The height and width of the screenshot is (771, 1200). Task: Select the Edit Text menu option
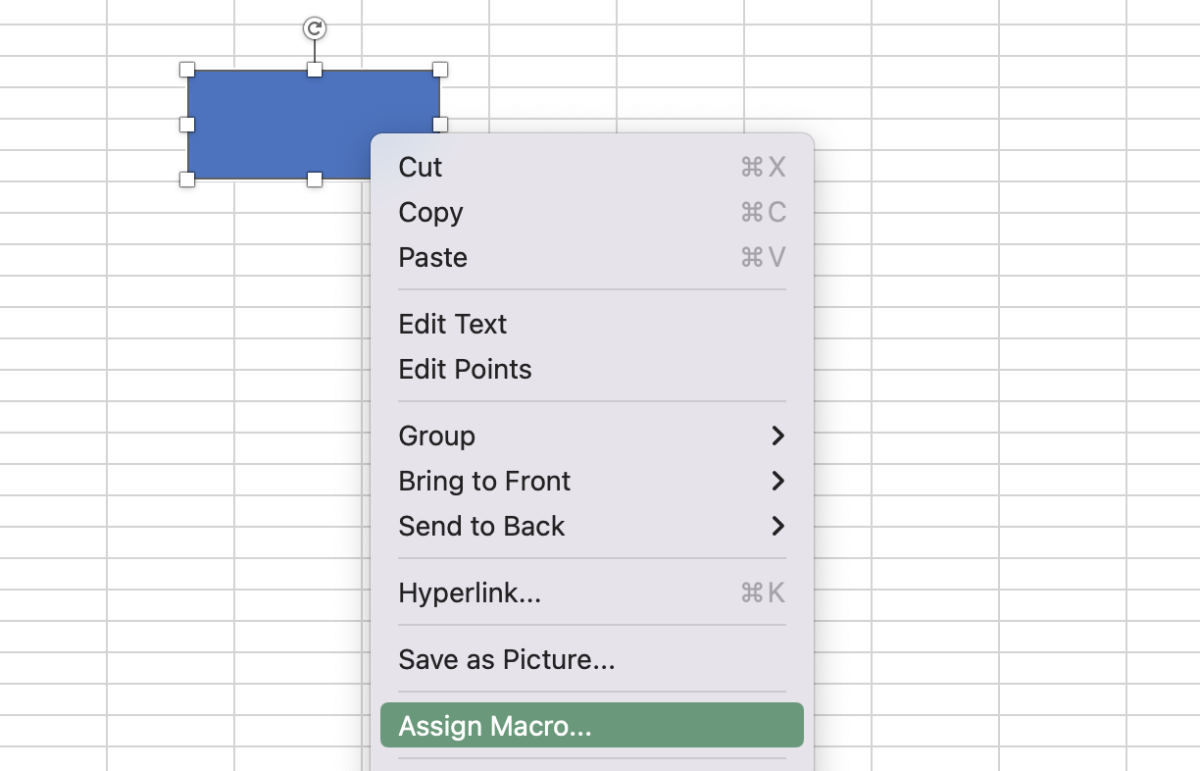453,324
